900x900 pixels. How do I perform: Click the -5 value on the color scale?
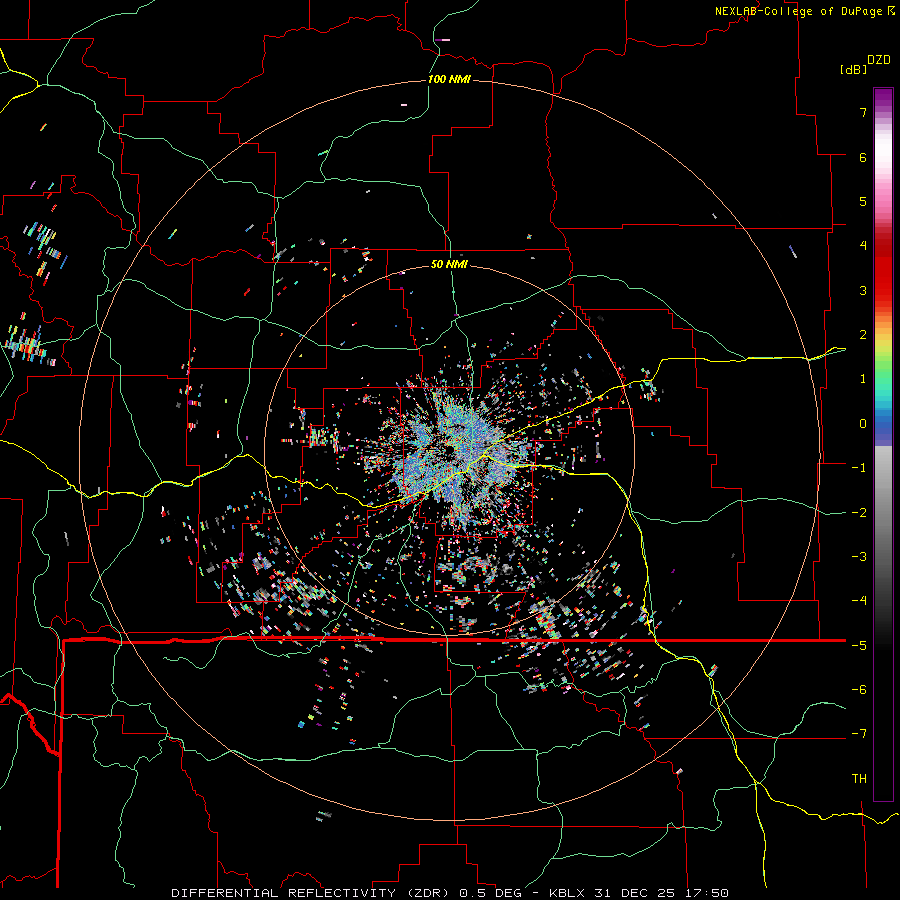click(x=859, y=645)
